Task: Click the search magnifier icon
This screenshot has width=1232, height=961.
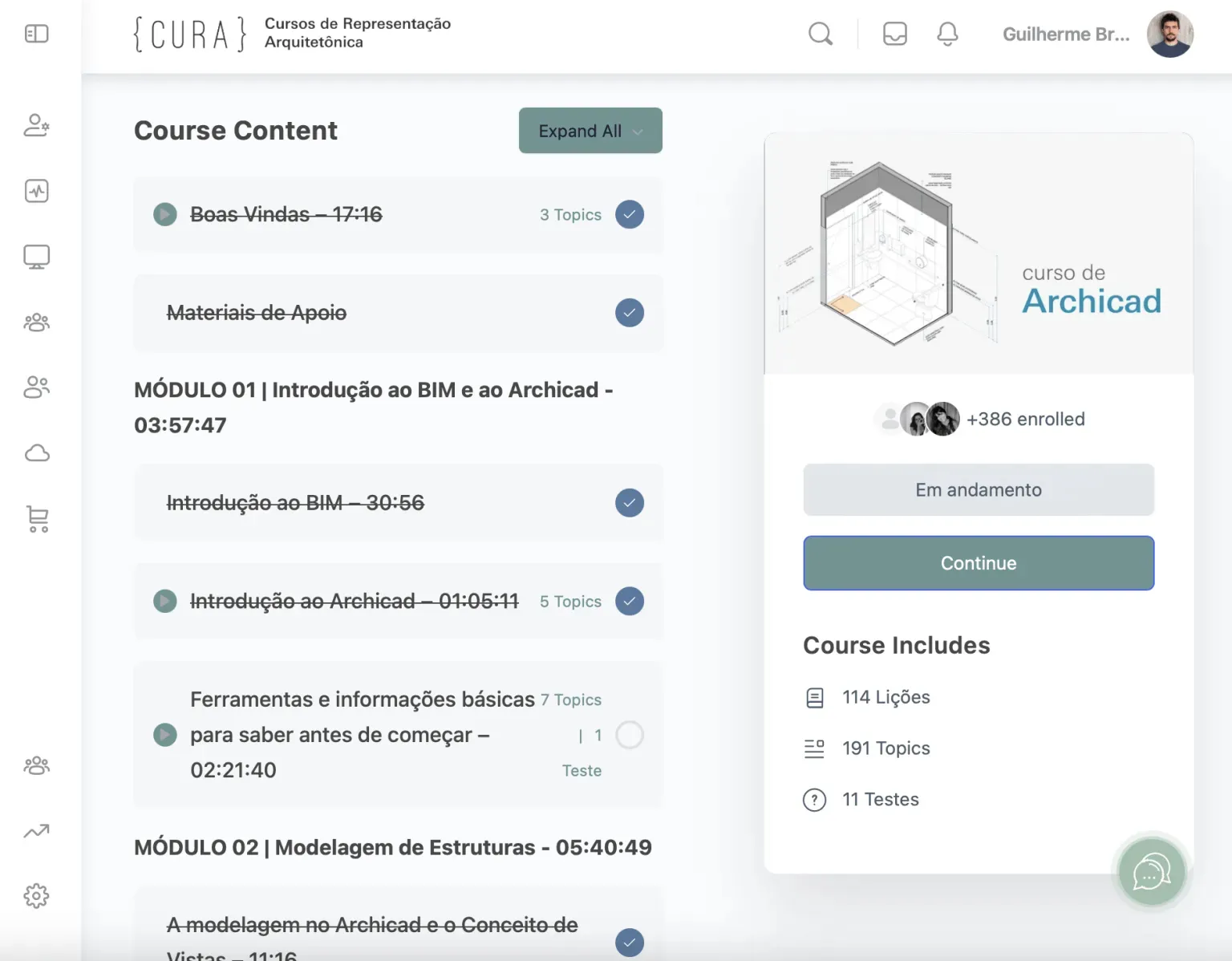Action: point(821,34)
